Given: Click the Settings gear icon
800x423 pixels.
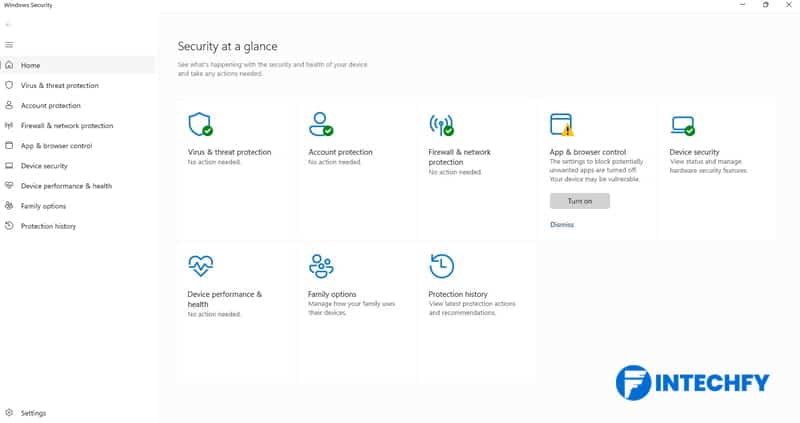Looking at the screenshot, I should pos(9,413).
